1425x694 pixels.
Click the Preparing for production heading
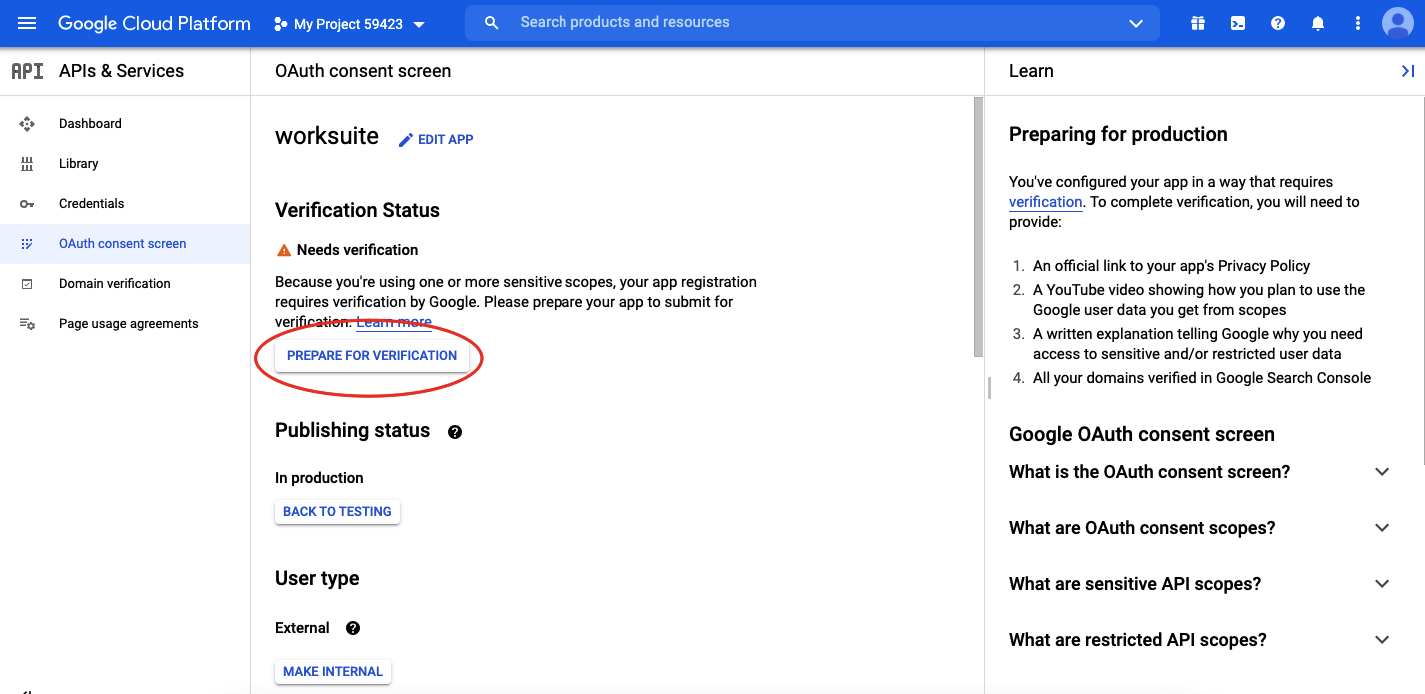click(x=1118, y=135)
